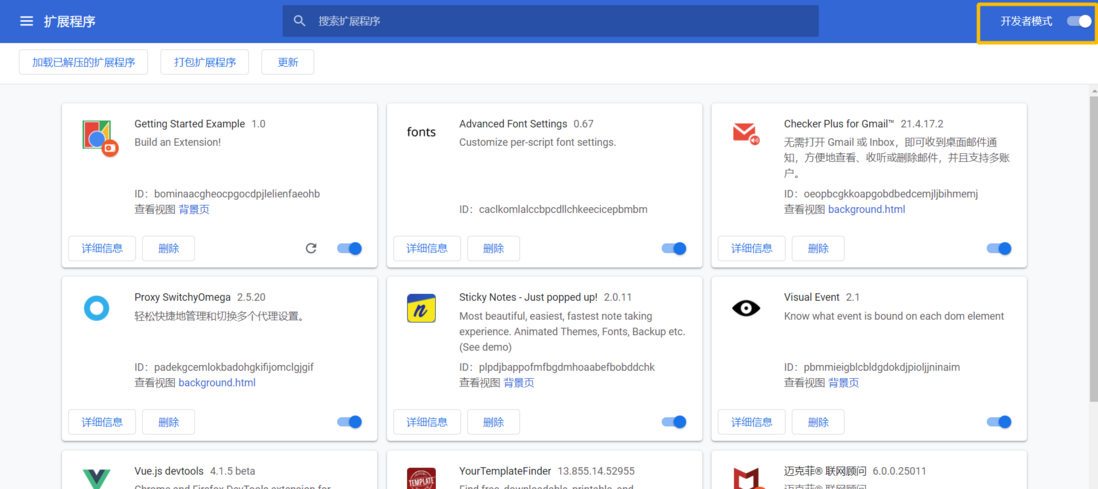Click 'Customize per-script font settings.' description
This screenshot has width=1098, height=489.
click(x=538, y=142)
